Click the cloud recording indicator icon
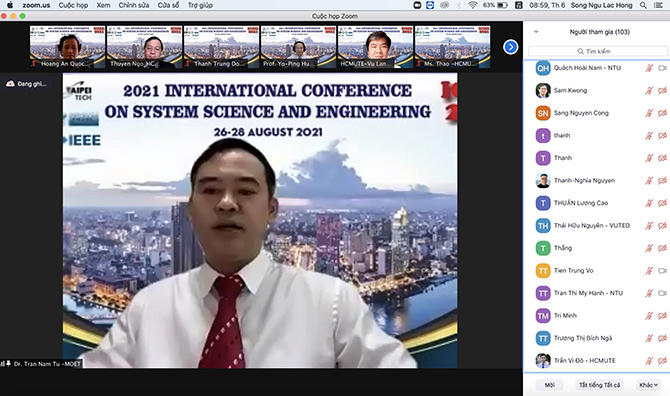The image size is (670, 396). (x=10, y=84)
